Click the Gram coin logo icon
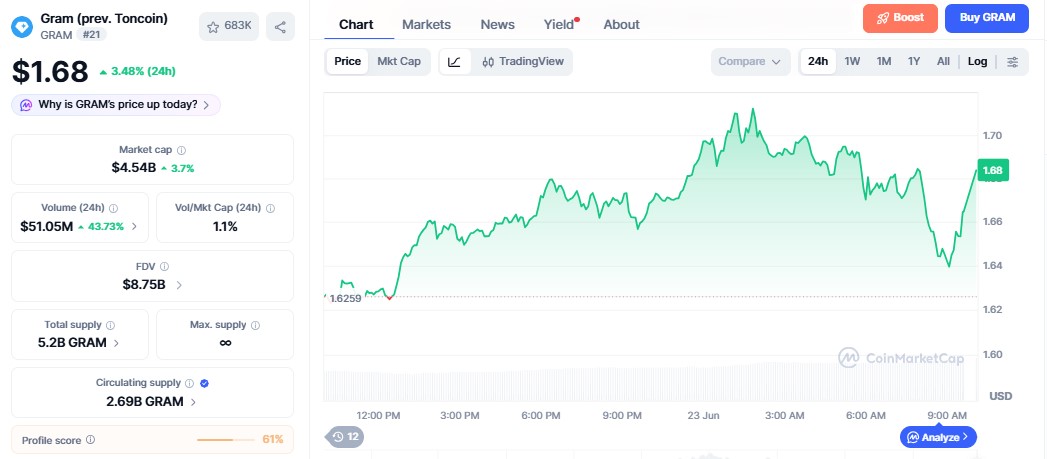 22,27
